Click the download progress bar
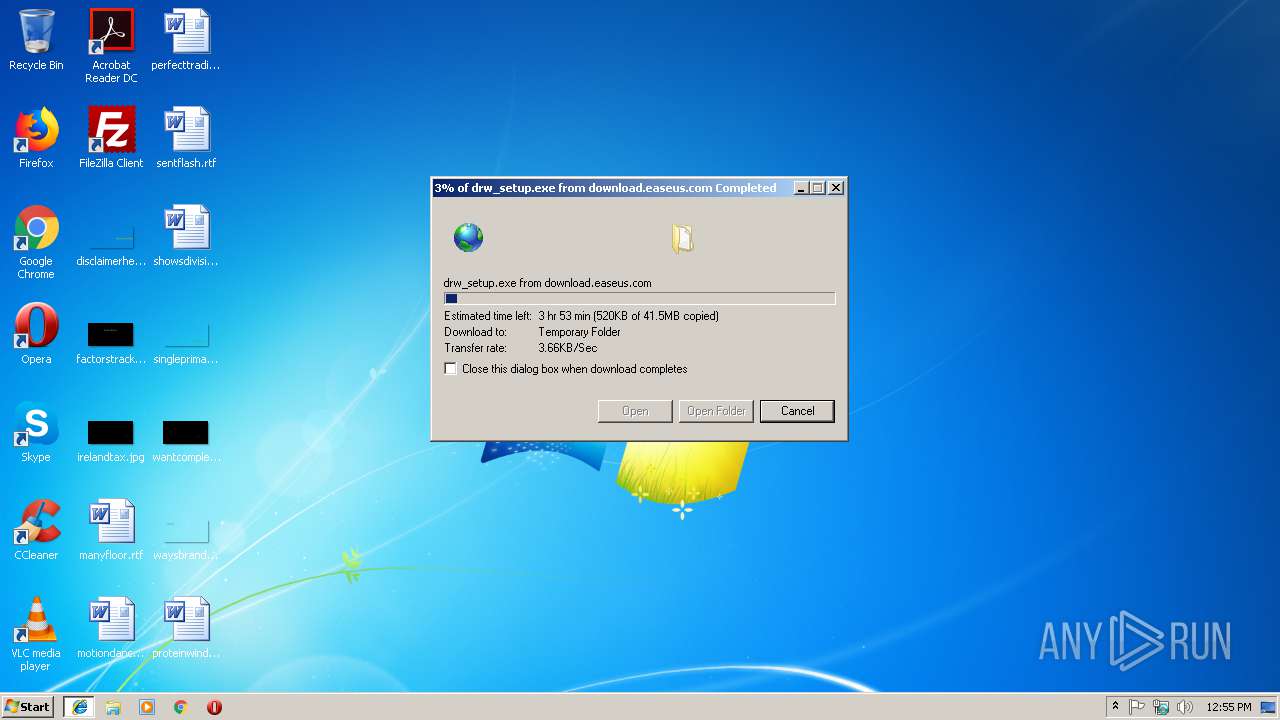Screen dimensions: 1280x720 coord(639,298)
